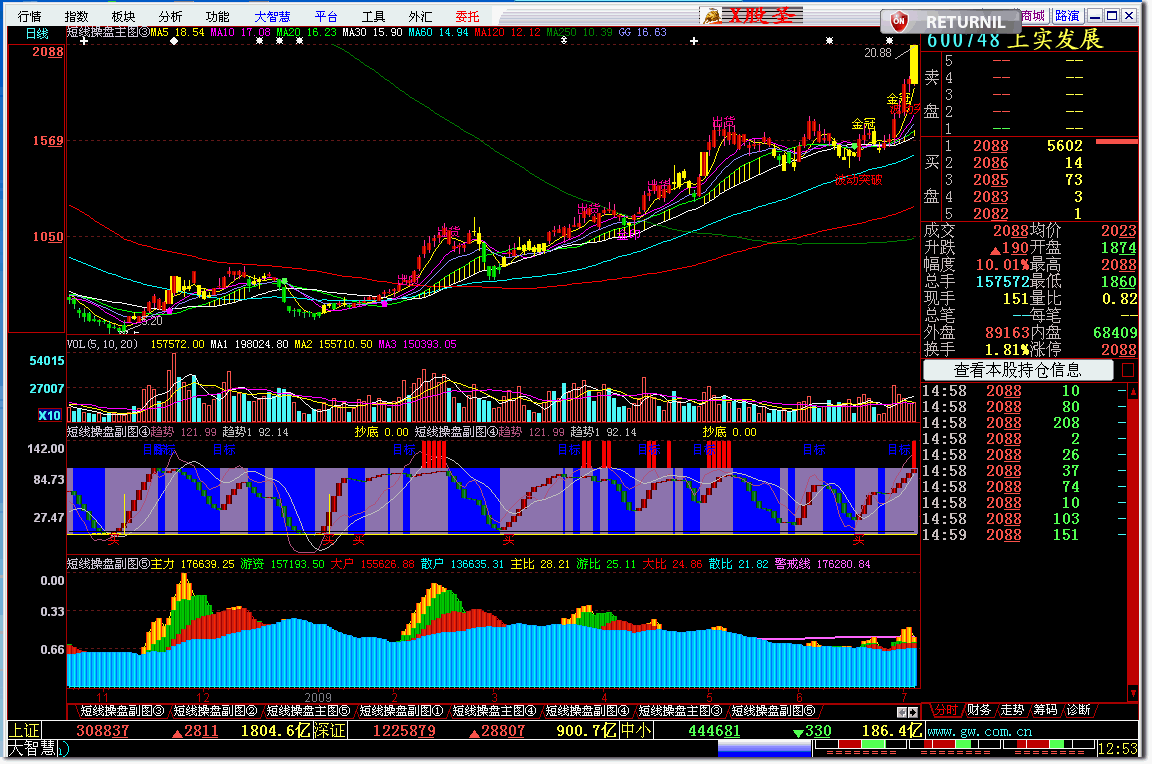The height and width of the screenshot is (764, 1152).
Task: Click the 12:53 clock in status bar
Action: tap(1117, 749)
